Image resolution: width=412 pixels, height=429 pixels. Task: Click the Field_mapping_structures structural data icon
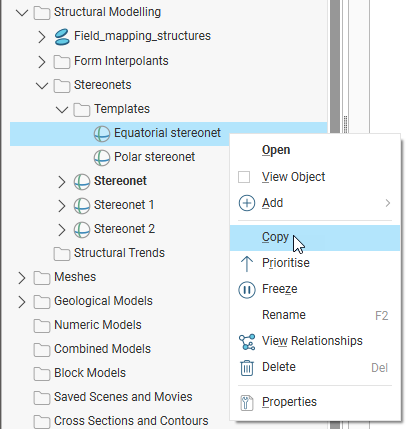62,37
